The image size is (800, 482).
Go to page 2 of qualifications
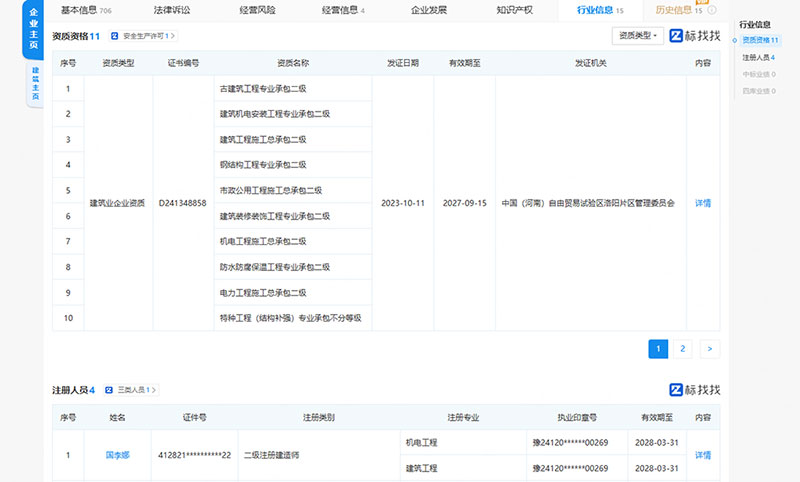683,349
